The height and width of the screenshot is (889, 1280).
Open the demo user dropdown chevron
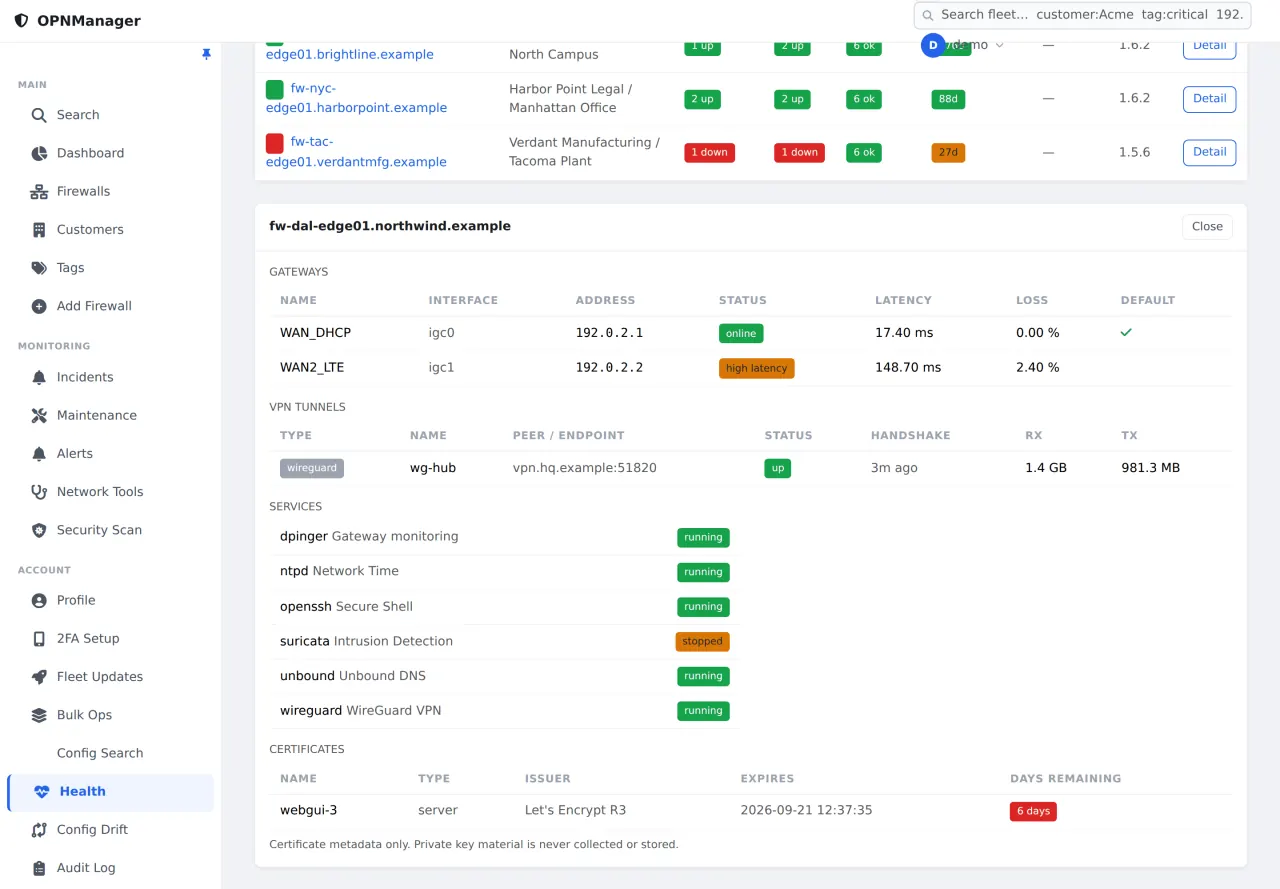tap(999, 45)
